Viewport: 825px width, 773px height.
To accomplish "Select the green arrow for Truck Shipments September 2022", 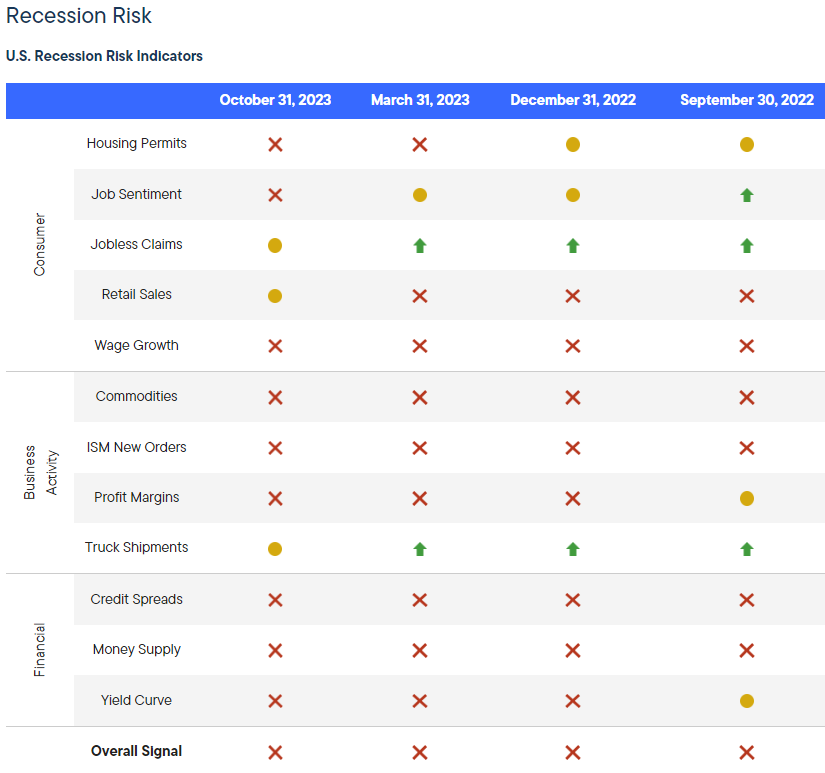I will click(x=747, y=548).
